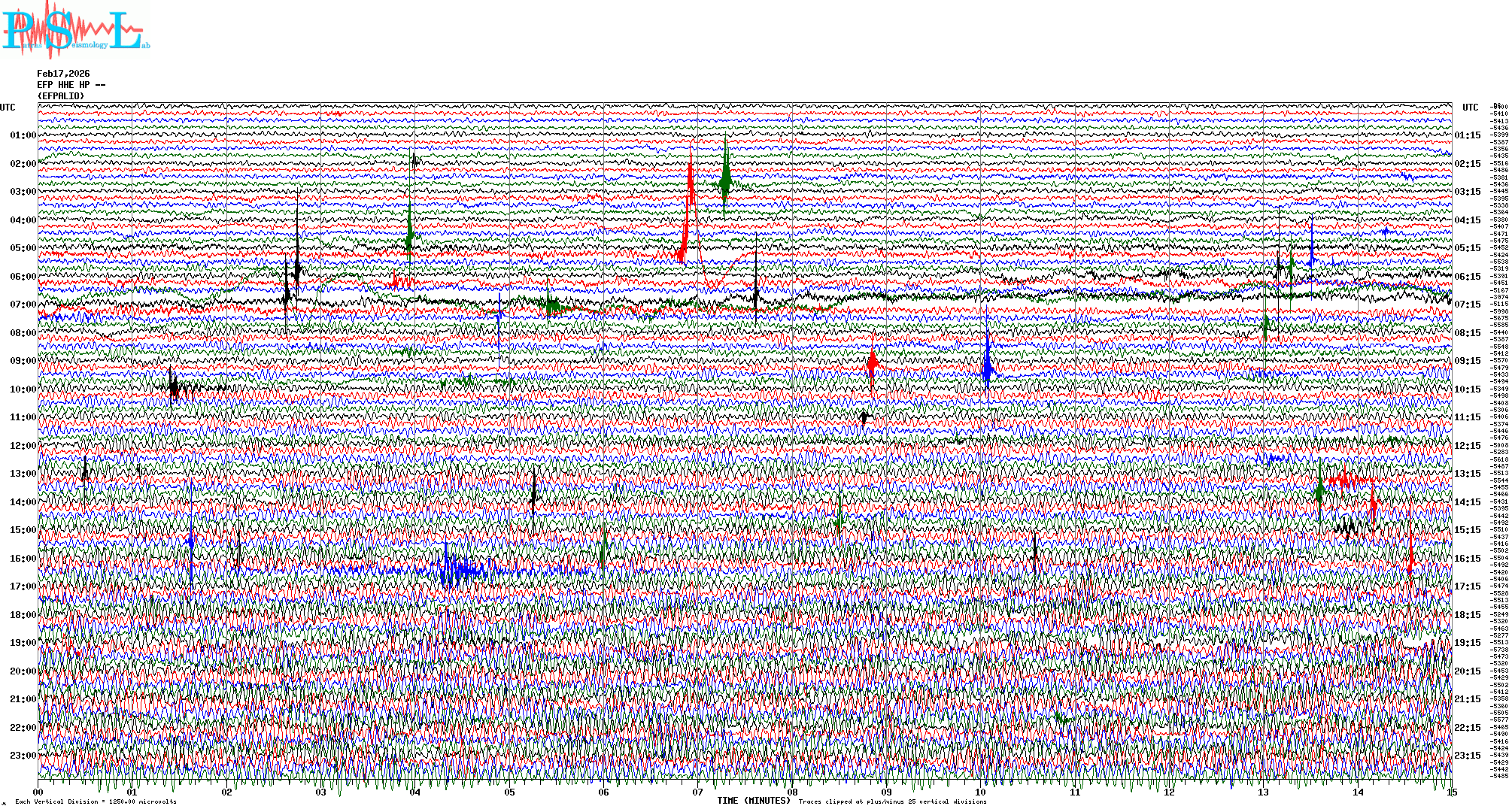Click the (EFPALIO) station name text
Viewport: 1512px width, 812px height.
[x=60, y=96]
